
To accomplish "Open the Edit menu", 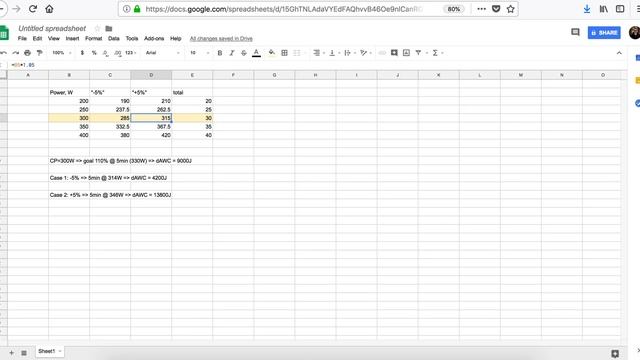I will pos(37,38).
